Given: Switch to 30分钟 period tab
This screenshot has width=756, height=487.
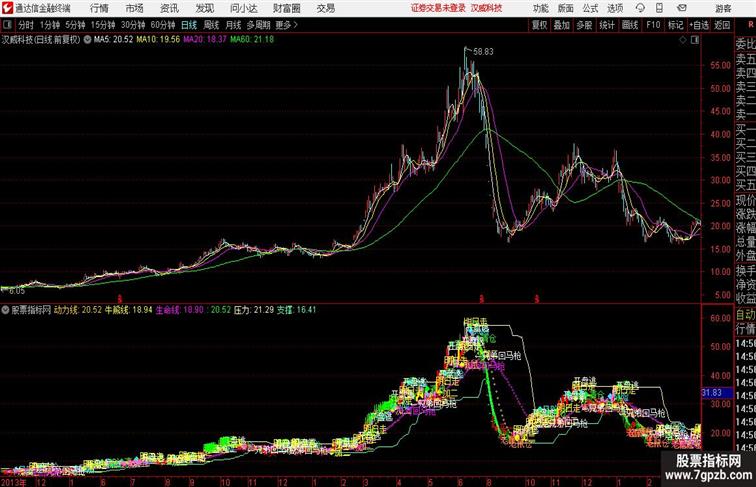Looking at the screenshot, I should click(133, 25).
